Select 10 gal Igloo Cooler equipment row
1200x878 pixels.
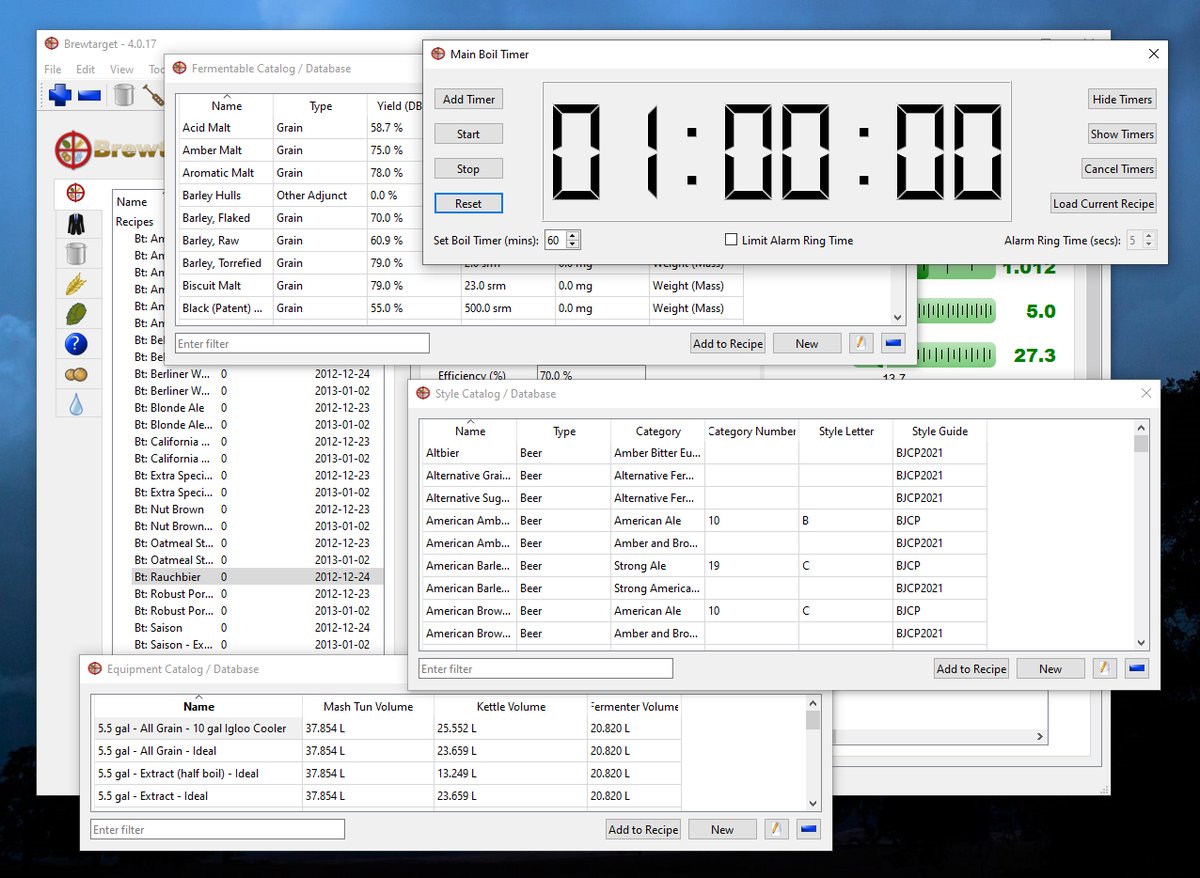click(388, 728)
